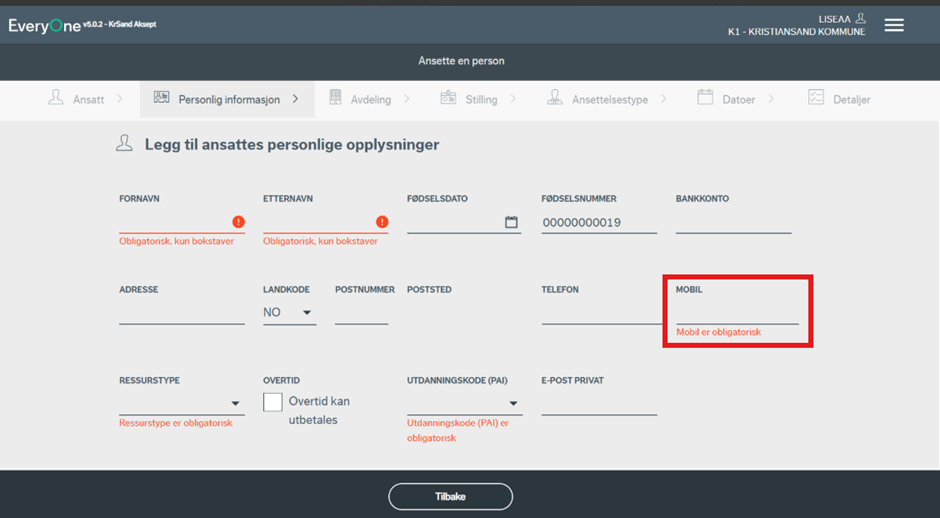Open the hamburger menu in header
Screen dimensions: 940x518
click(x=894, y=25)
